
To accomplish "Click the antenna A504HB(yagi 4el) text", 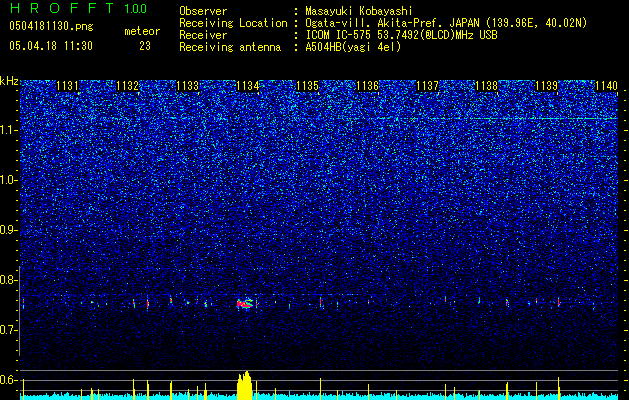I will (353, 47).
